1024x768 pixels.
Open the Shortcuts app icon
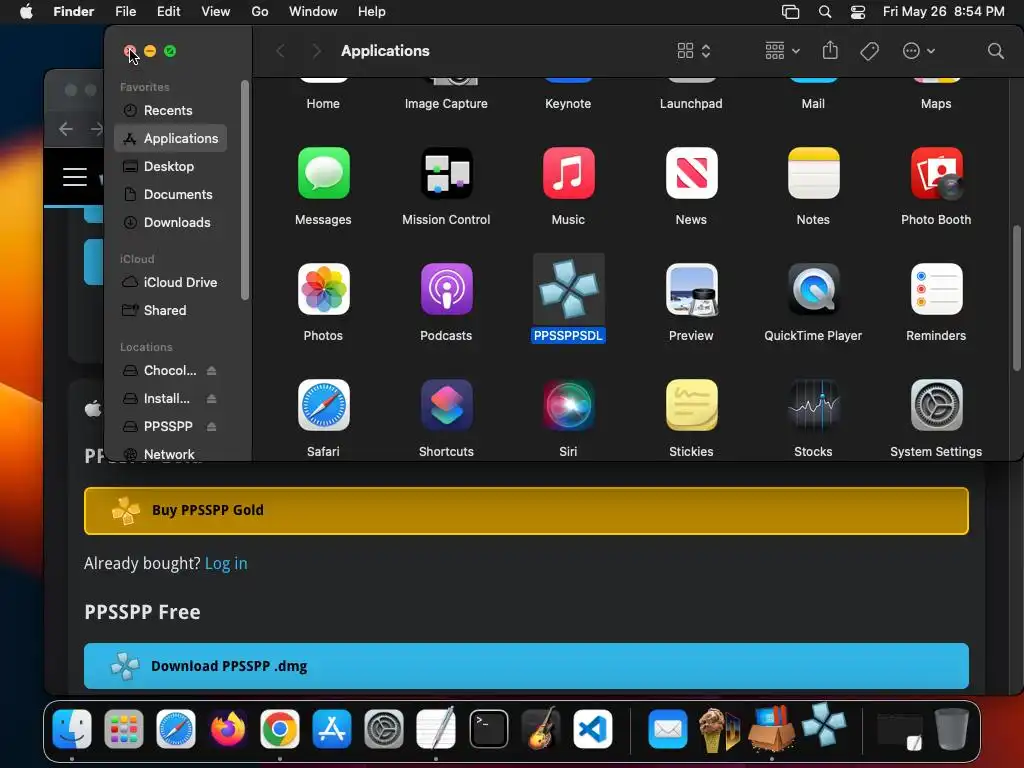click(x=446, y=405)
